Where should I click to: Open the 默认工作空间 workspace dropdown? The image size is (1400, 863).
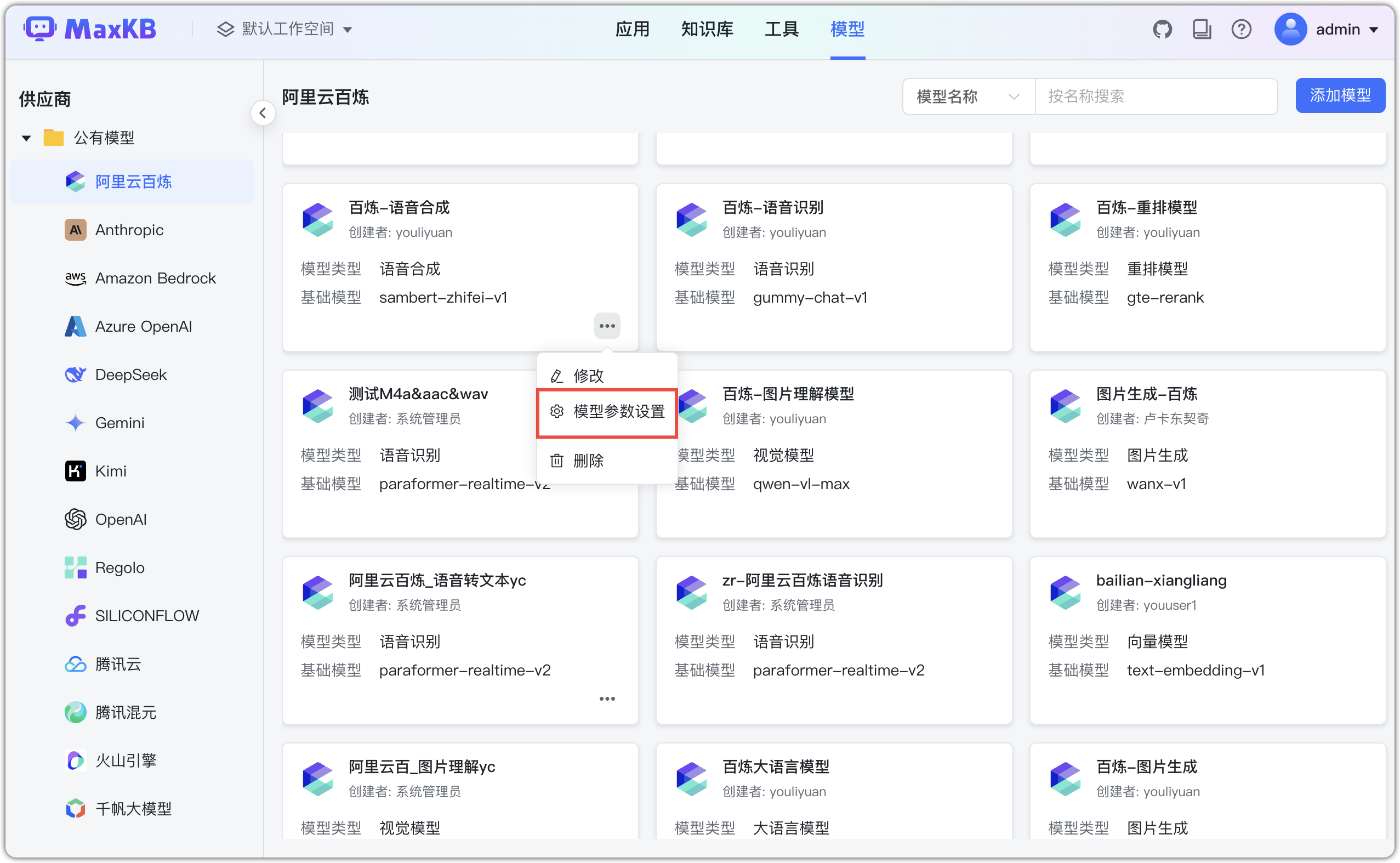[x=284, y=29]
